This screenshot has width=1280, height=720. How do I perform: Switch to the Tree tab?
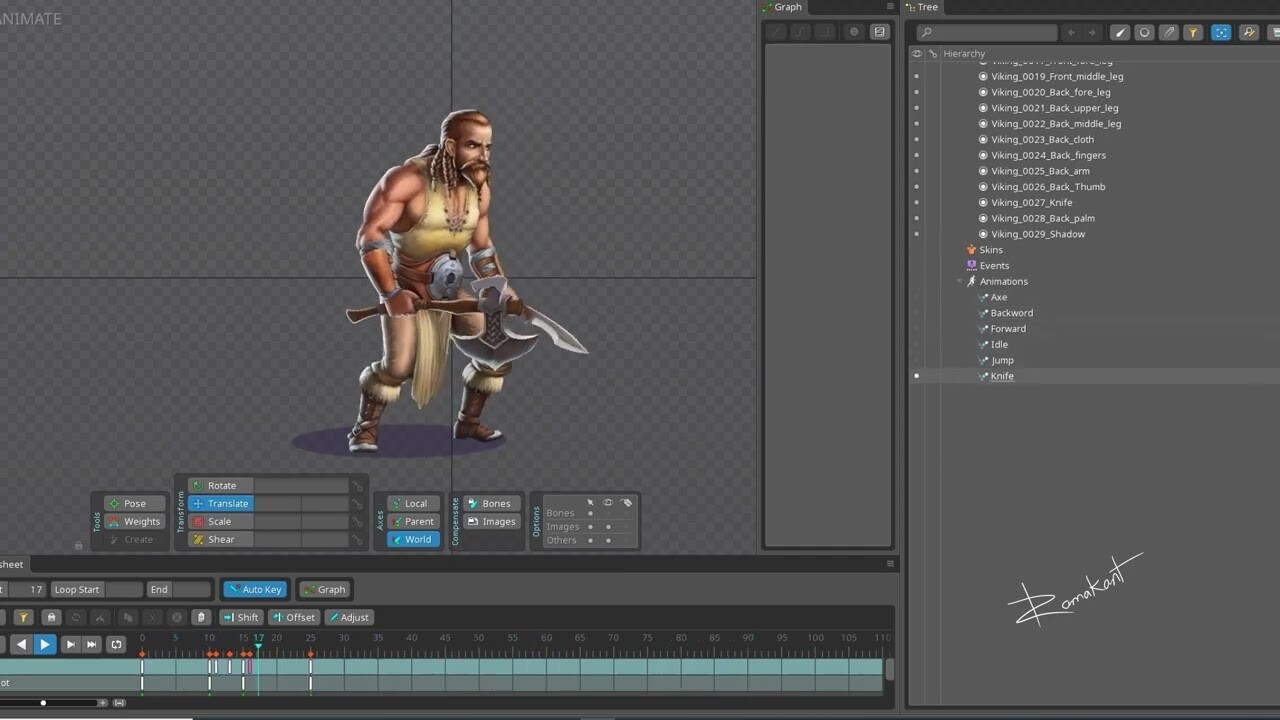point(926,7)
